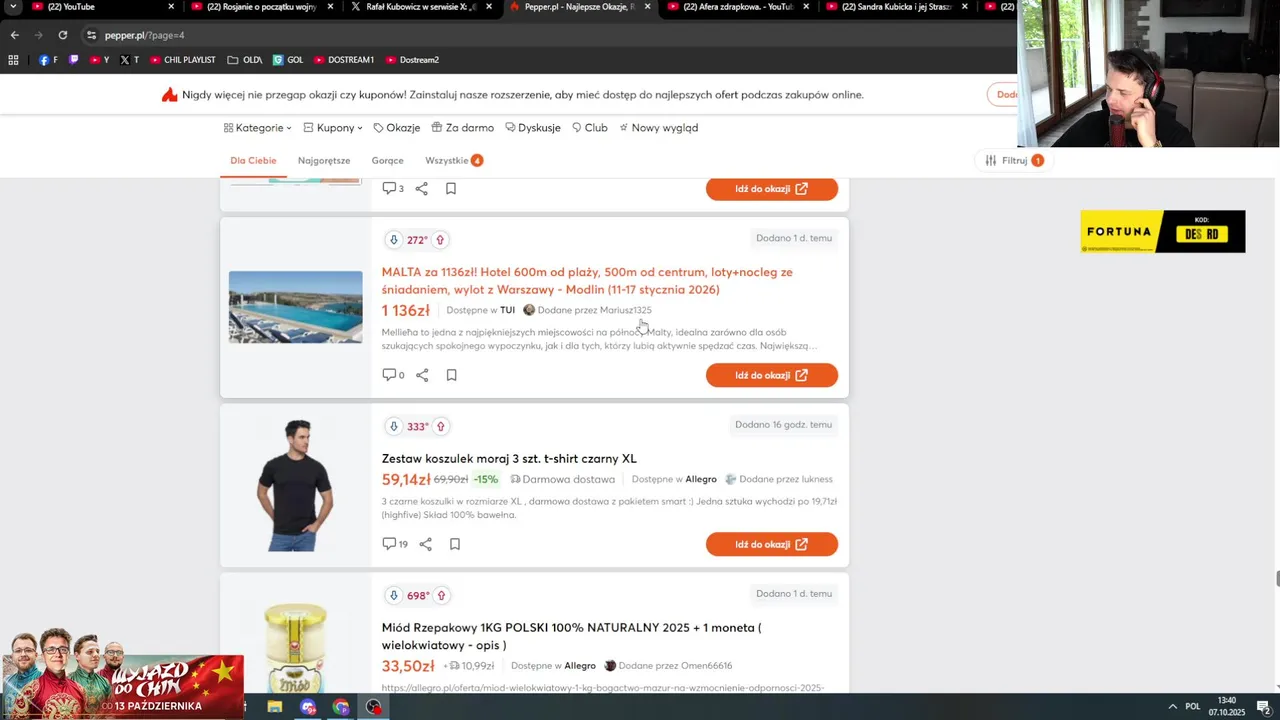Open the DOSTREAM1 bookmark
The width and height of the screenshot is (1280, 720).
coord(344,60)
